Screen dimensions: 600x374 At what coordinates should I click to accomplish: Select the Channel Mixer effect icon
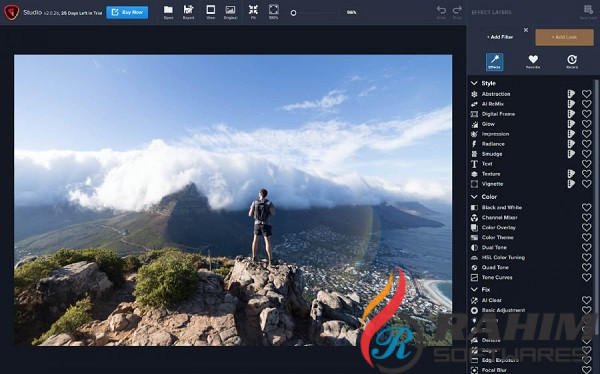click(474, 217)
